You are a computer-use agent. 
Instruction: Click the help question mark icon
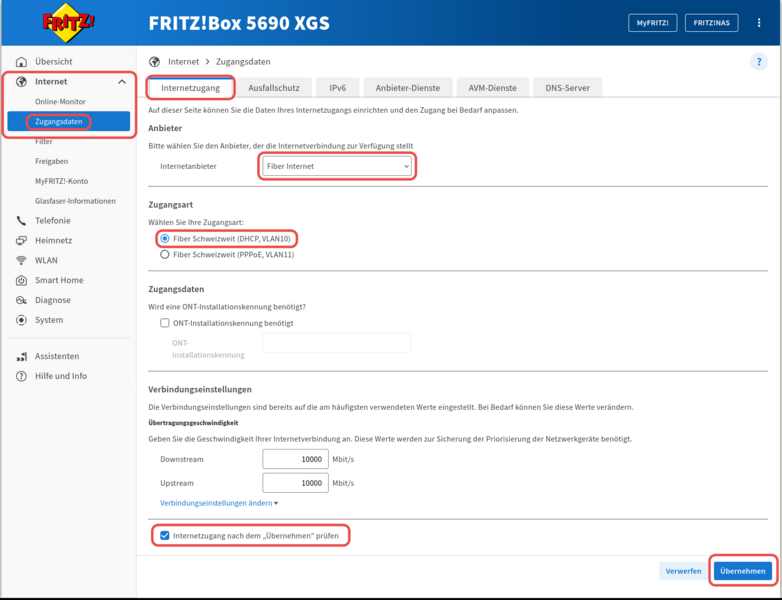(759, 62)
